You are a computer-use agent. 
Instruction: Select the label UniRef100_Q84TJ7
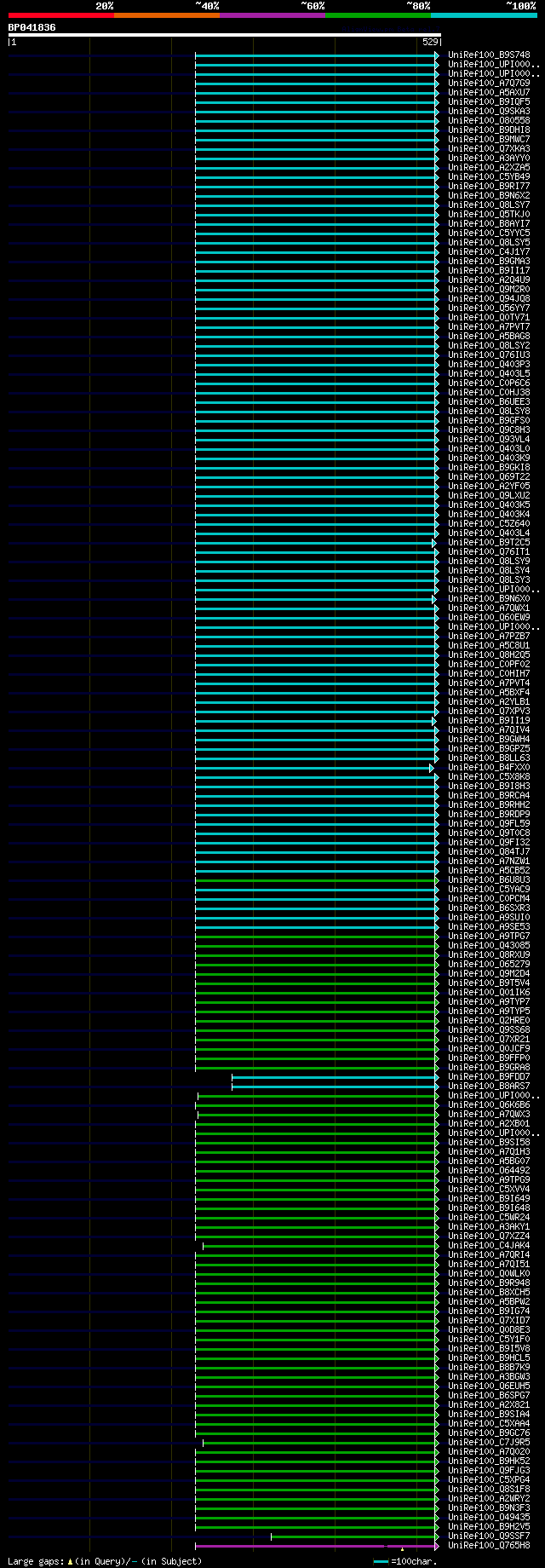click(489, 852)
